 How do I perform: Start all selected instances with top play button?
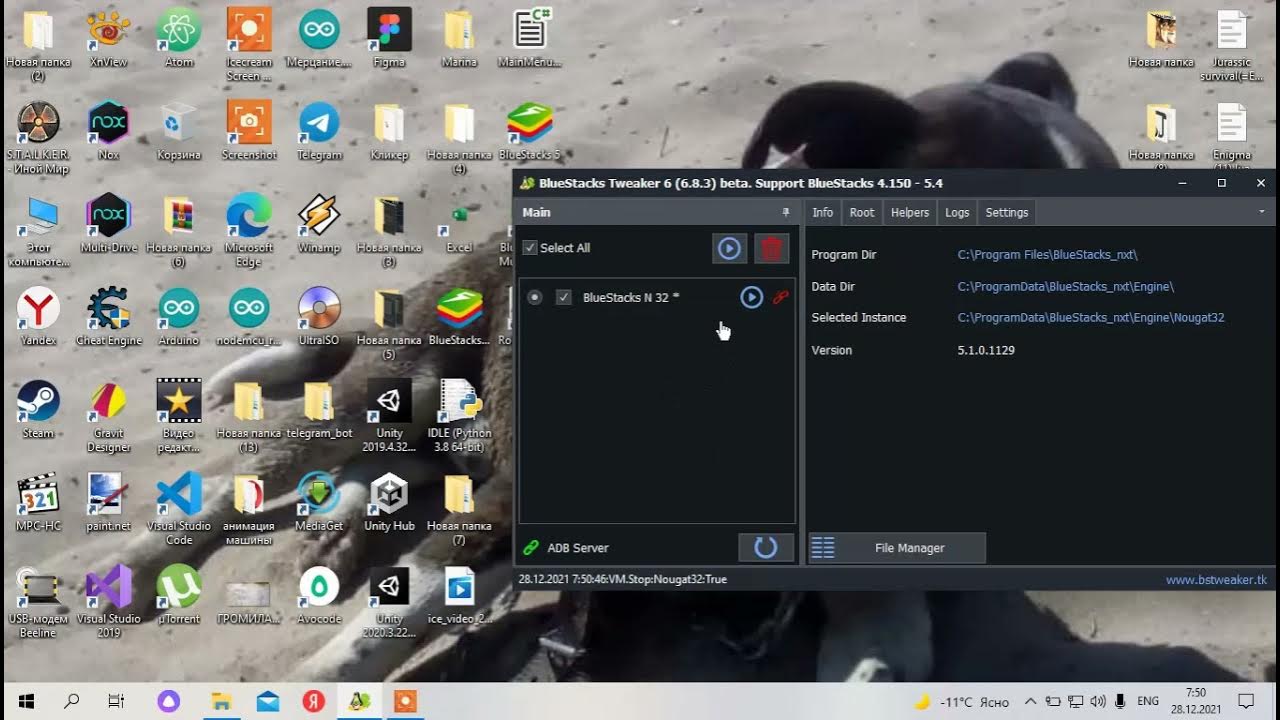pyautogui.click(x=729, y=248)
